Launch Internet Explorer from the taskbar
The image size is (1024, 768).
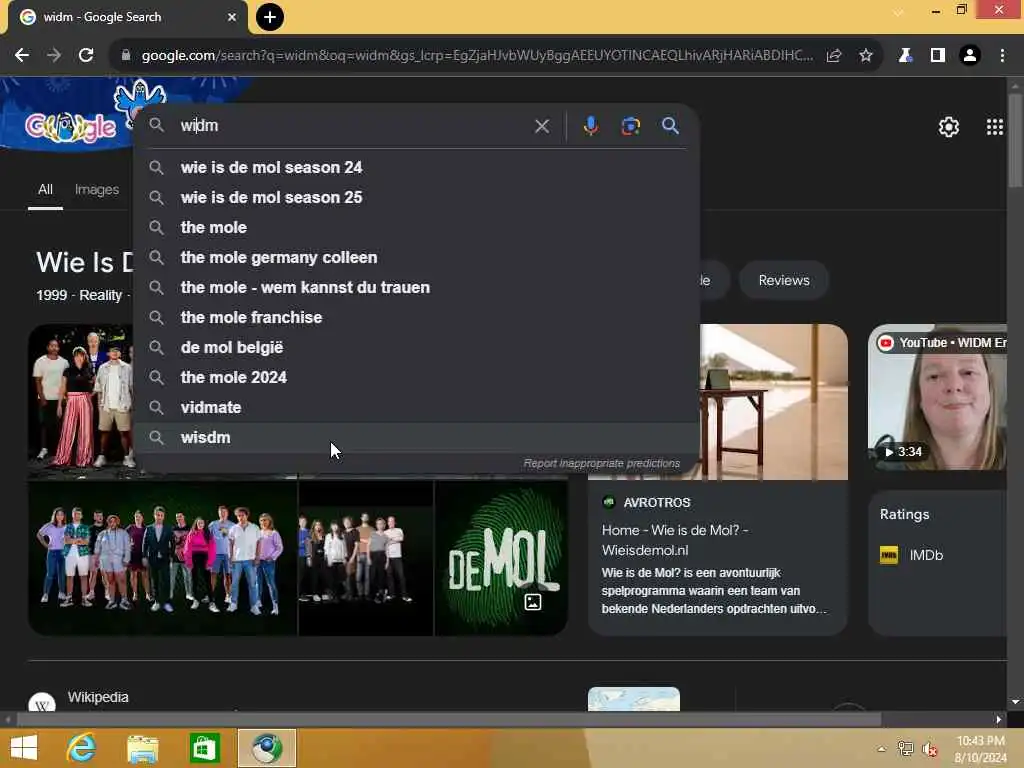(x=82, y=748)
